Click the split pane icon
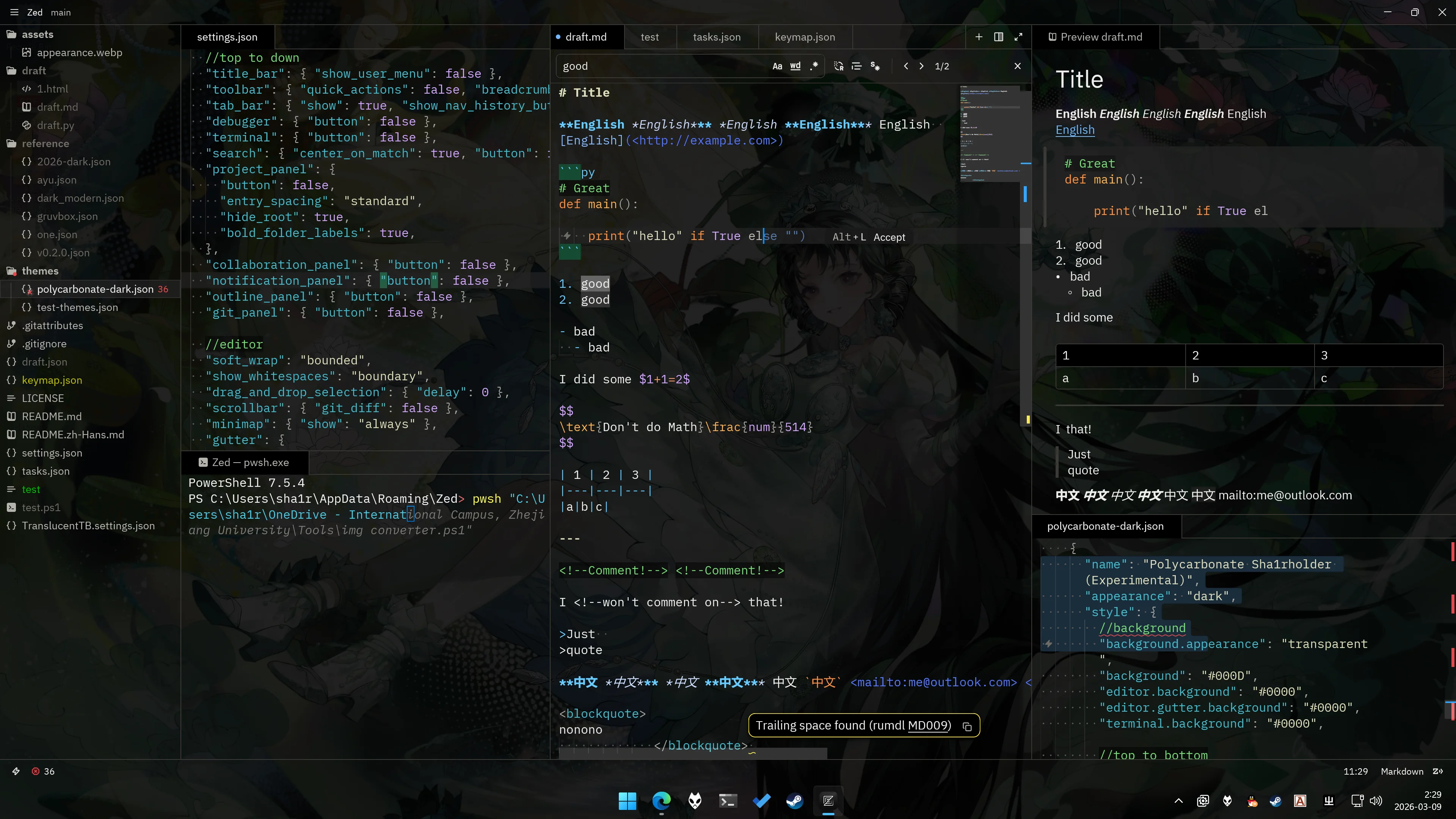Viewport: 1456px width, 819px height. point(999,37)
